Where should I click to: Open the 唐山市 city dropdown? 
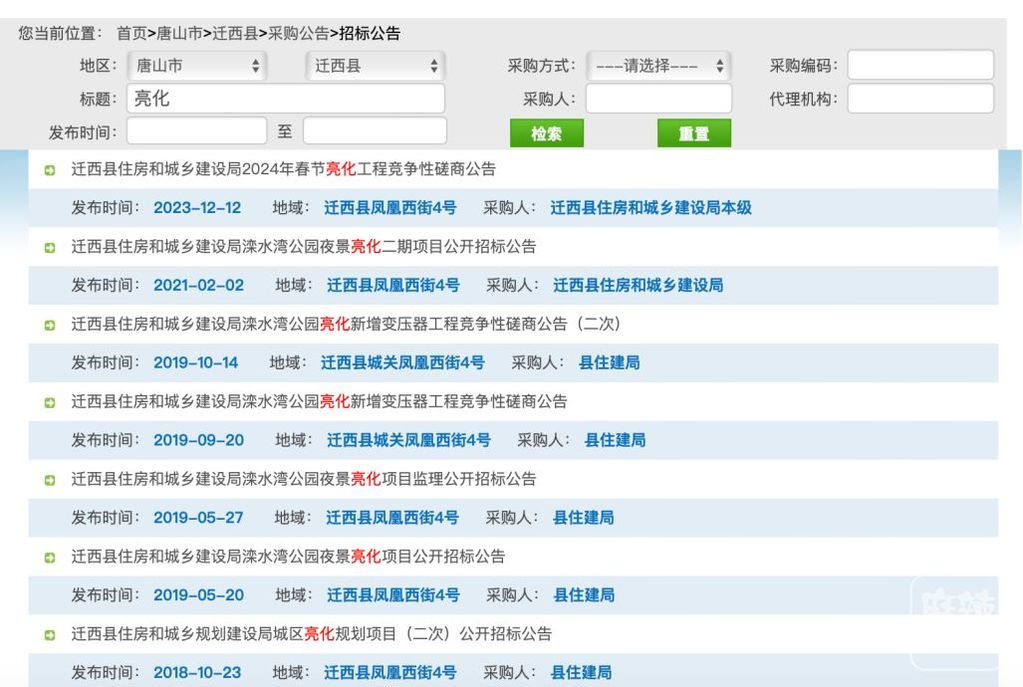197,66
